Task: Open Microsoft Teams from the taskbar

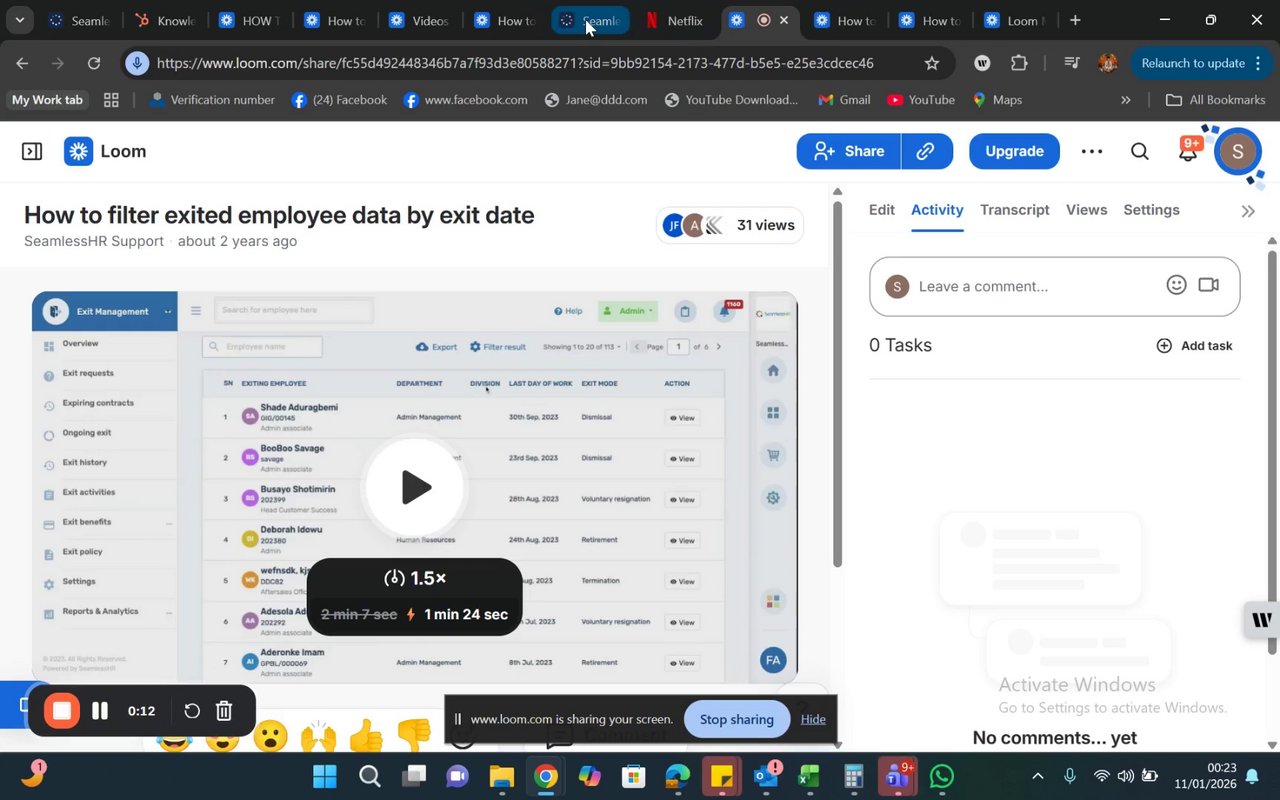Action: pyautogui.click(x=897, y=776)
